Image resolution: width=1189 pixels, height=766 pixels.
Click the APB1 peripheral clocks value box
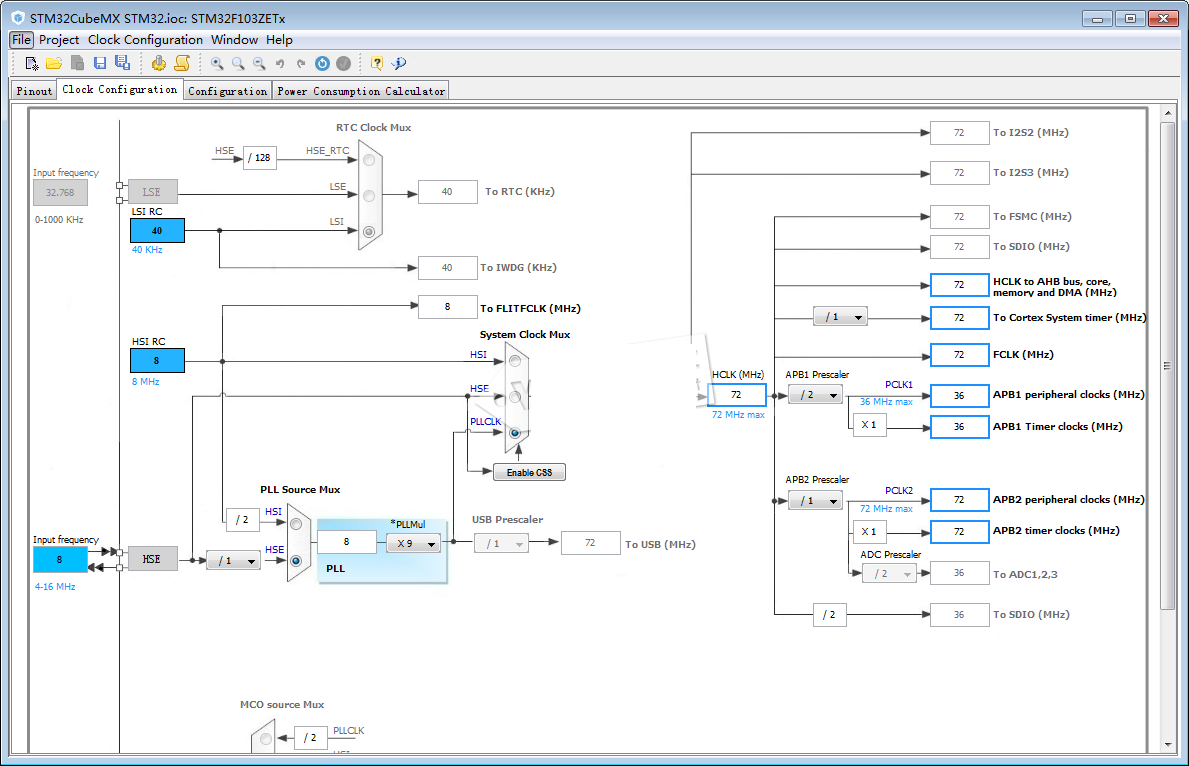(959, 395)
